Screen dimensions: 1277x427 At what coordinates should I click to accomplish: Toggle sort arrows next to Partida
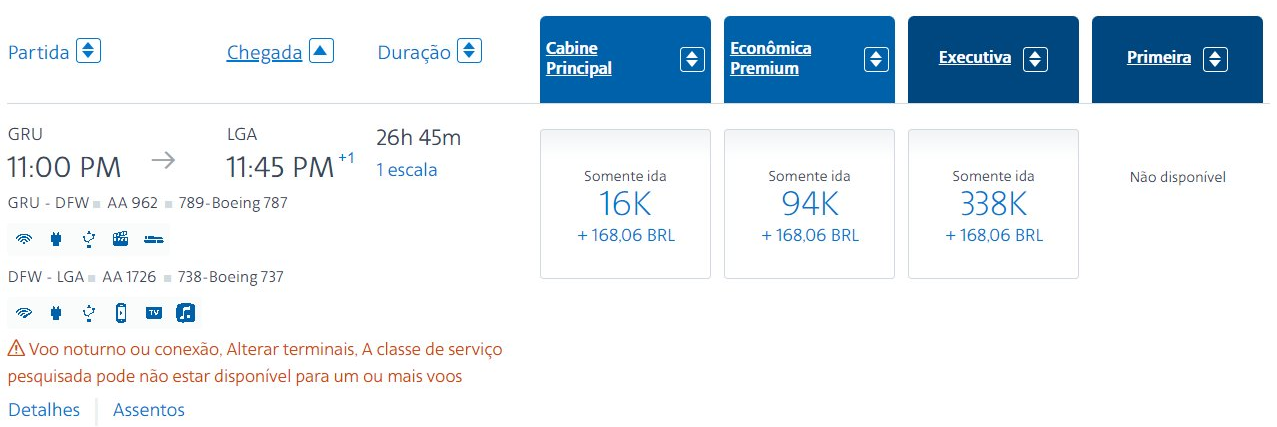click(x=89, y=51)
